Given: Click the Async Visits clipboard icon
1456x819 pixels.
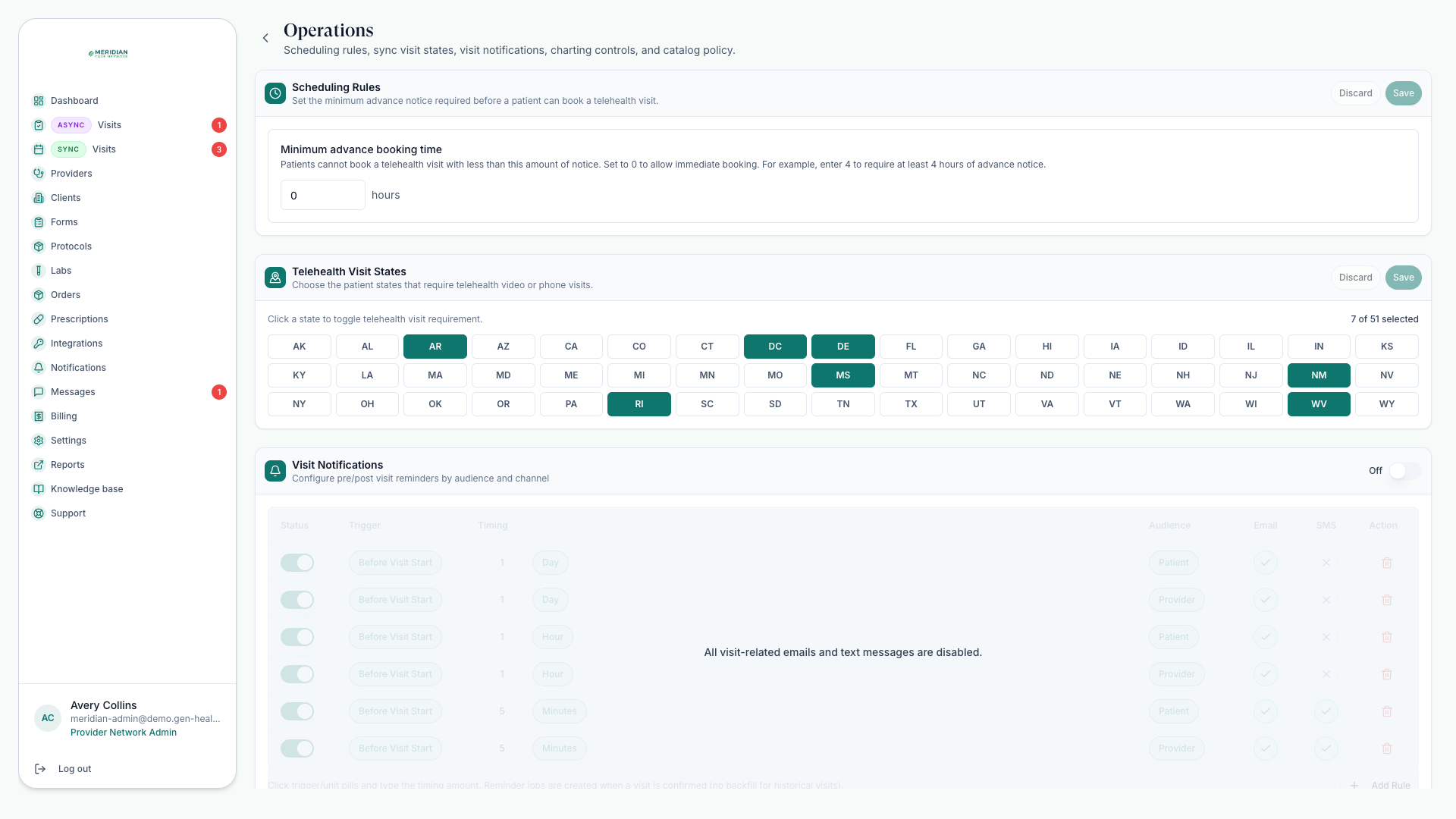Looking at the screenshot, I should (x=39, y=125).
